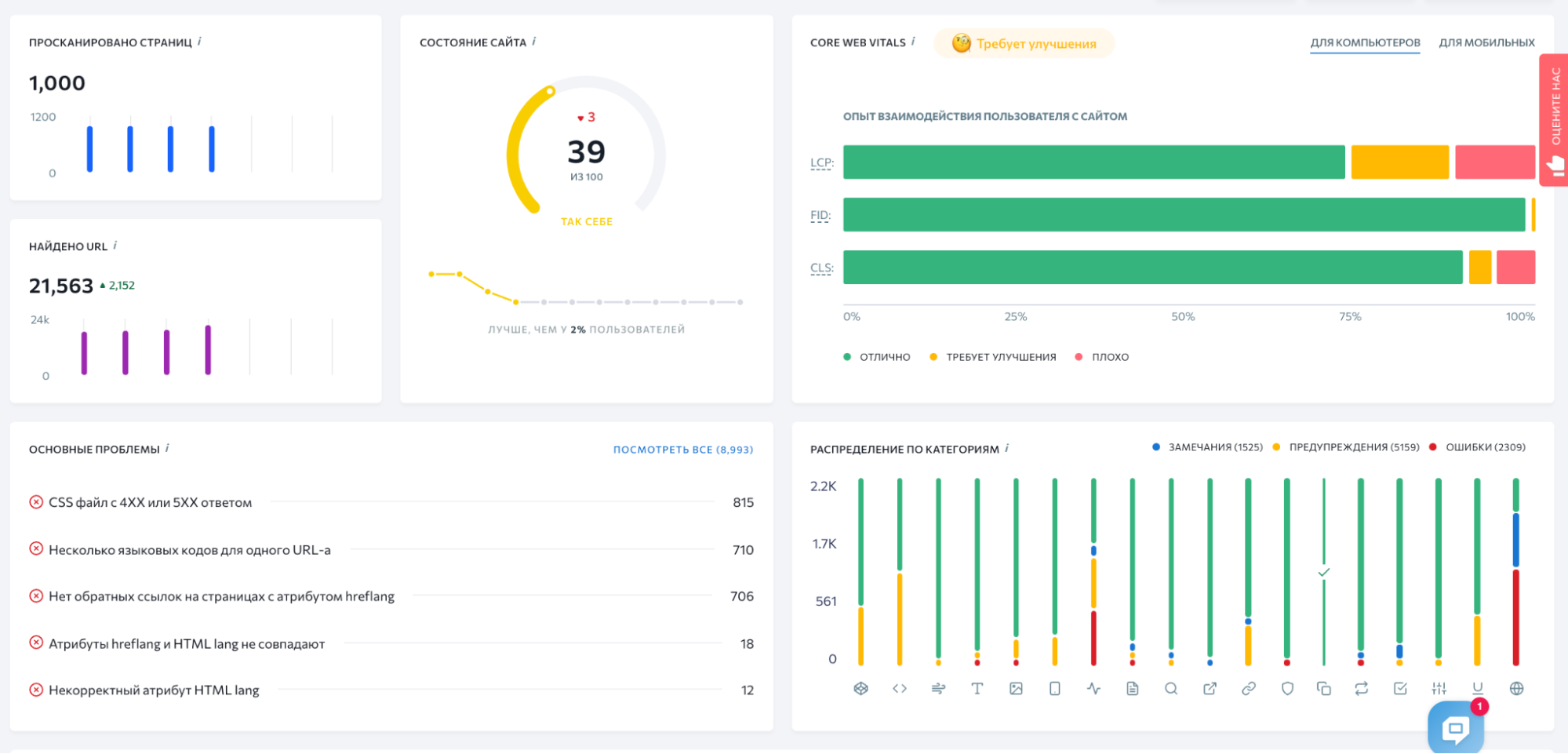1568x754 pixels.
Task: Click the checkmark on the duplicate category column
Action: pos(1324,572)
